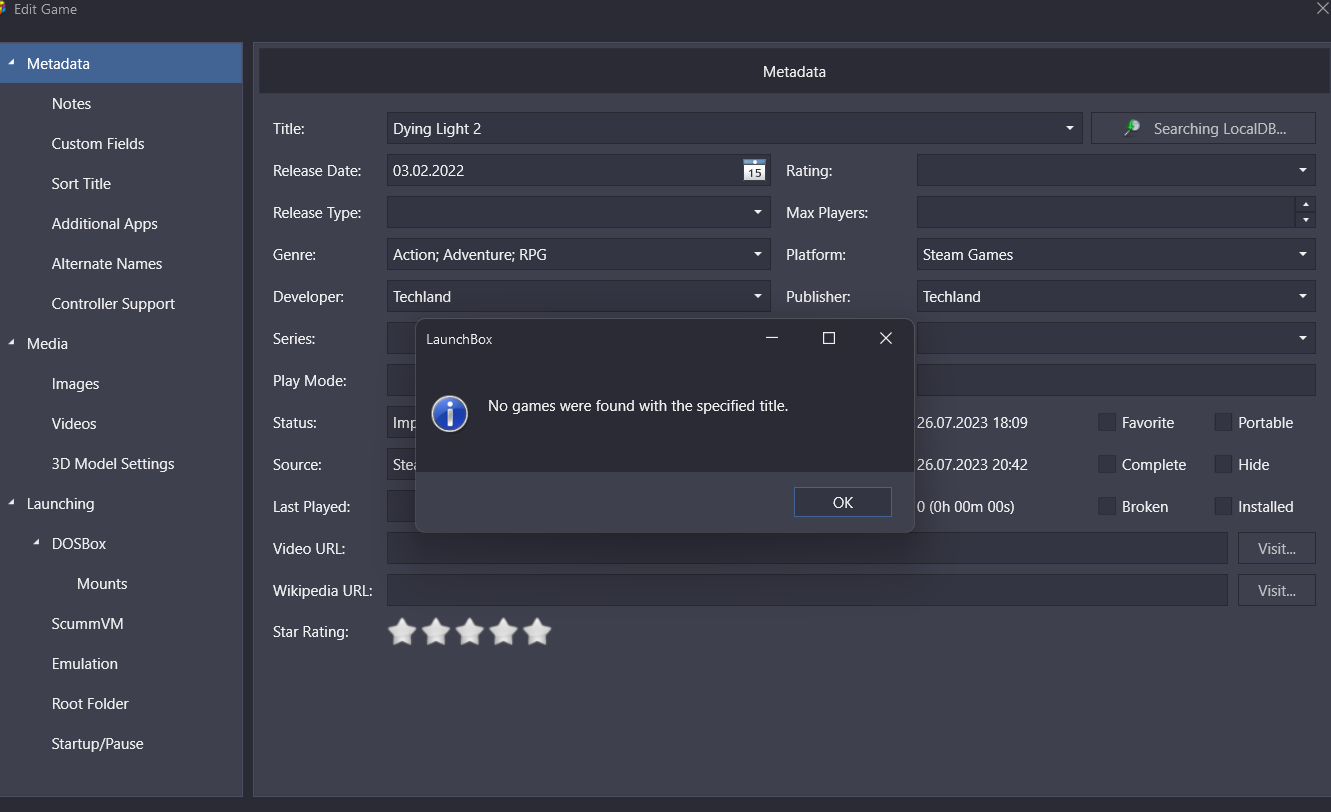The image size is (1331, 812).
Task: Close the LaunchBox message dialog
Action: pos(885,338)
